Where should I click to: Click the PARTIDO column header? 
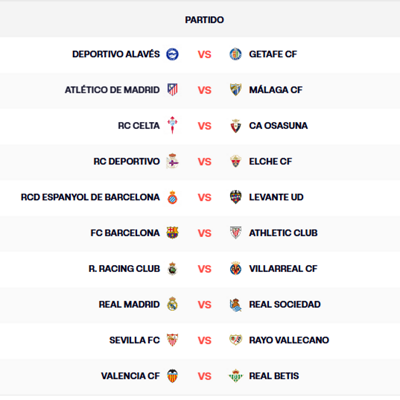point(204,20)
